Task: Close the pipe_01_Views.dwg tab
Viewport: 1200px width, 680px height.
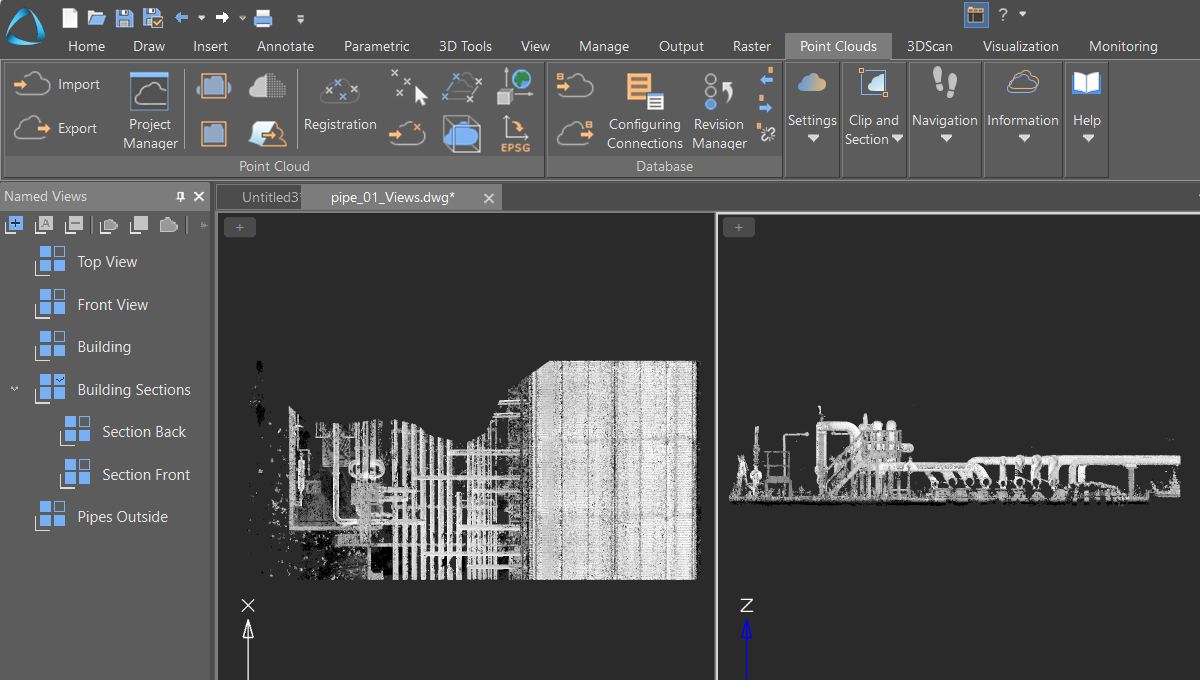Action: coord(489,198)
